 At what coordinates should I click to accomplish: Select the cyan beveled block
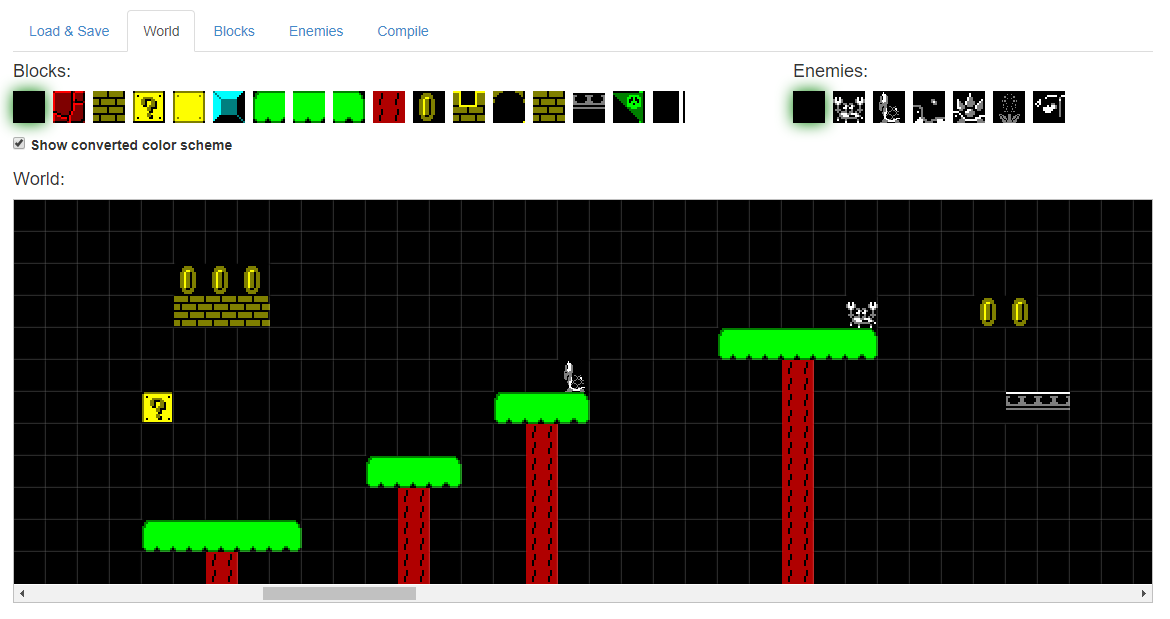[229, 107]
